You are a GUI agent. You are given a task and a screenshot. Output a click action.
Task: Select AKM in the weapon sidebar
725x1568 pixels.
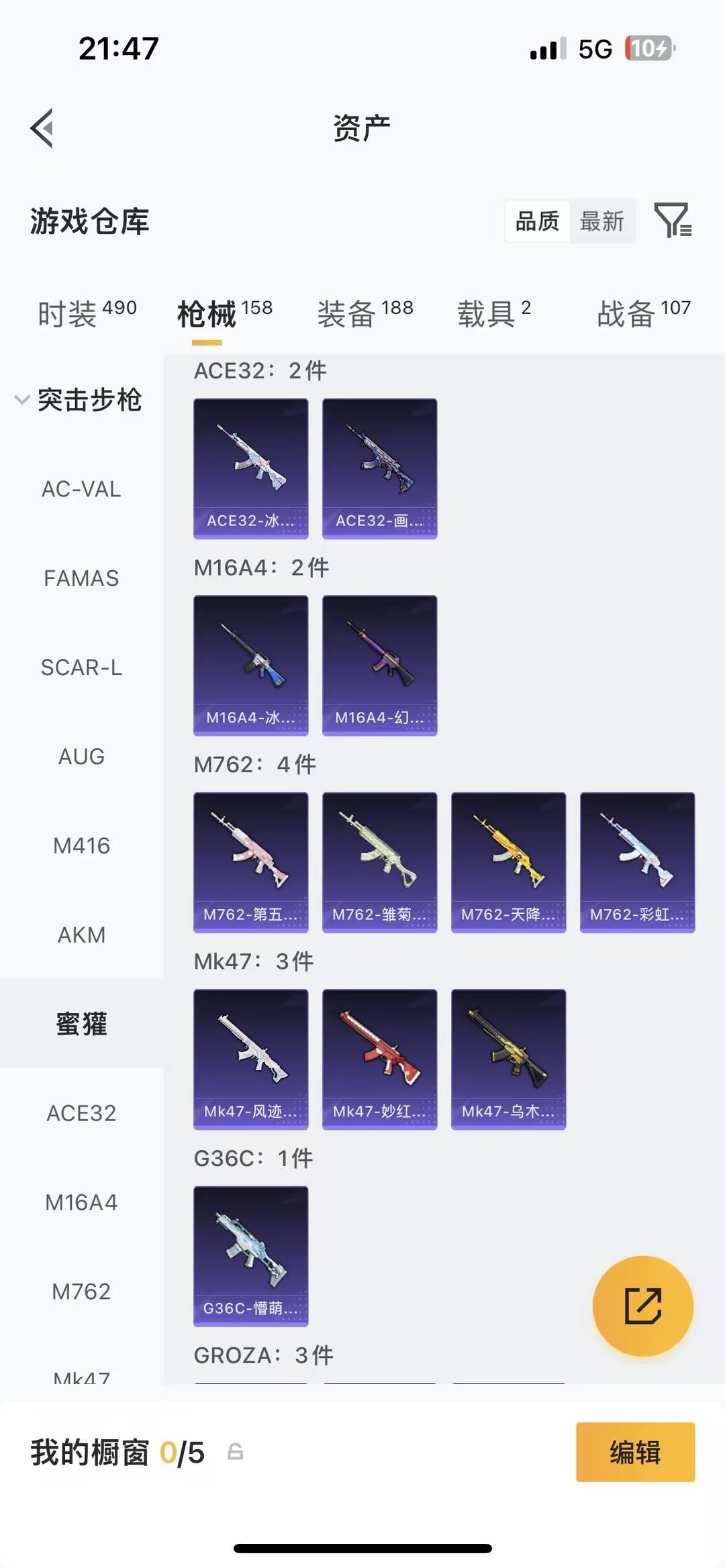82,935
